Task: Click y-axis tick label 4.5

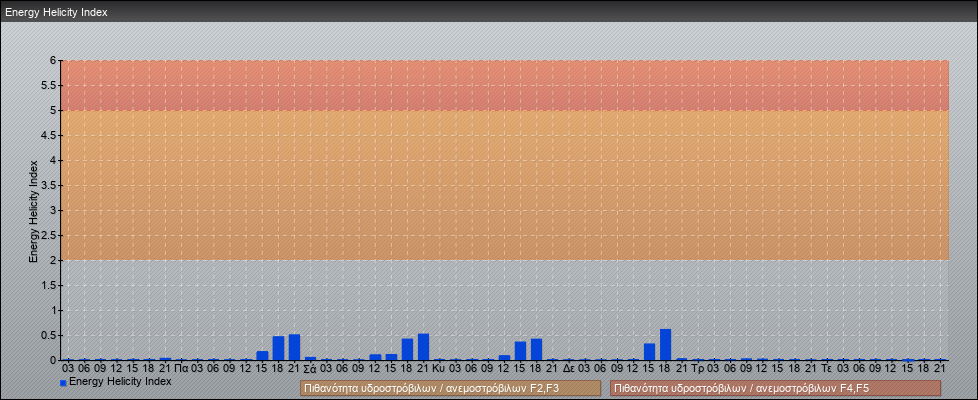Action: pyautogui.click(x=49, y=135)
